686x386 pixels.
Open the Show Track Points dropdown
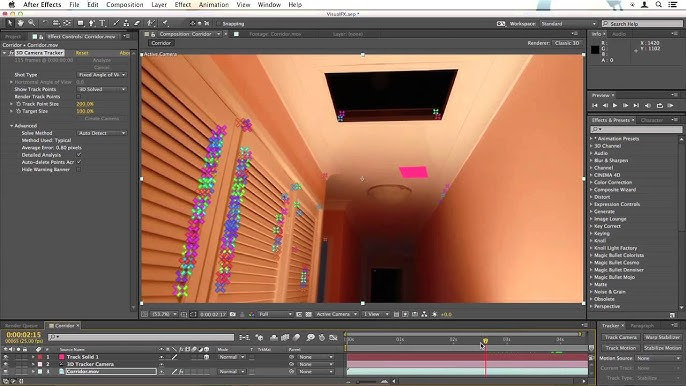click(102, 89)
